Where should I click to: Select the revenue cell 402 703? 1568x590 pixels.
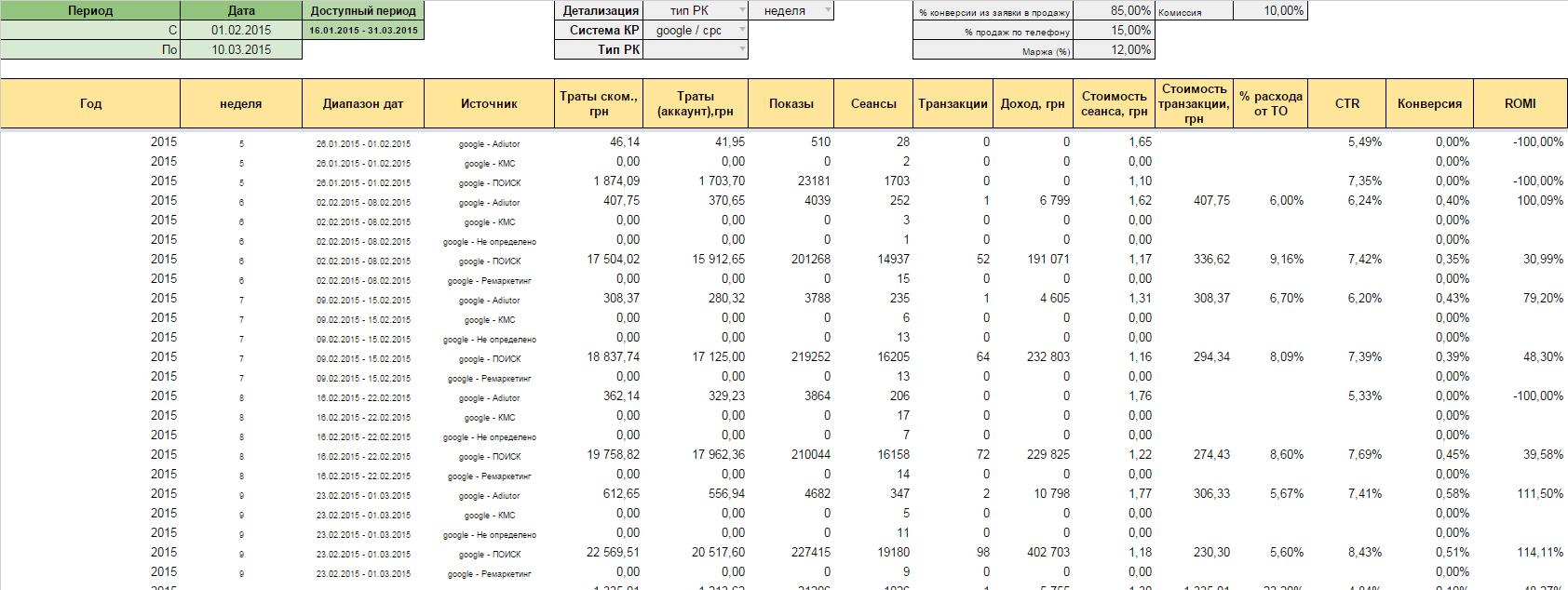1048,552
